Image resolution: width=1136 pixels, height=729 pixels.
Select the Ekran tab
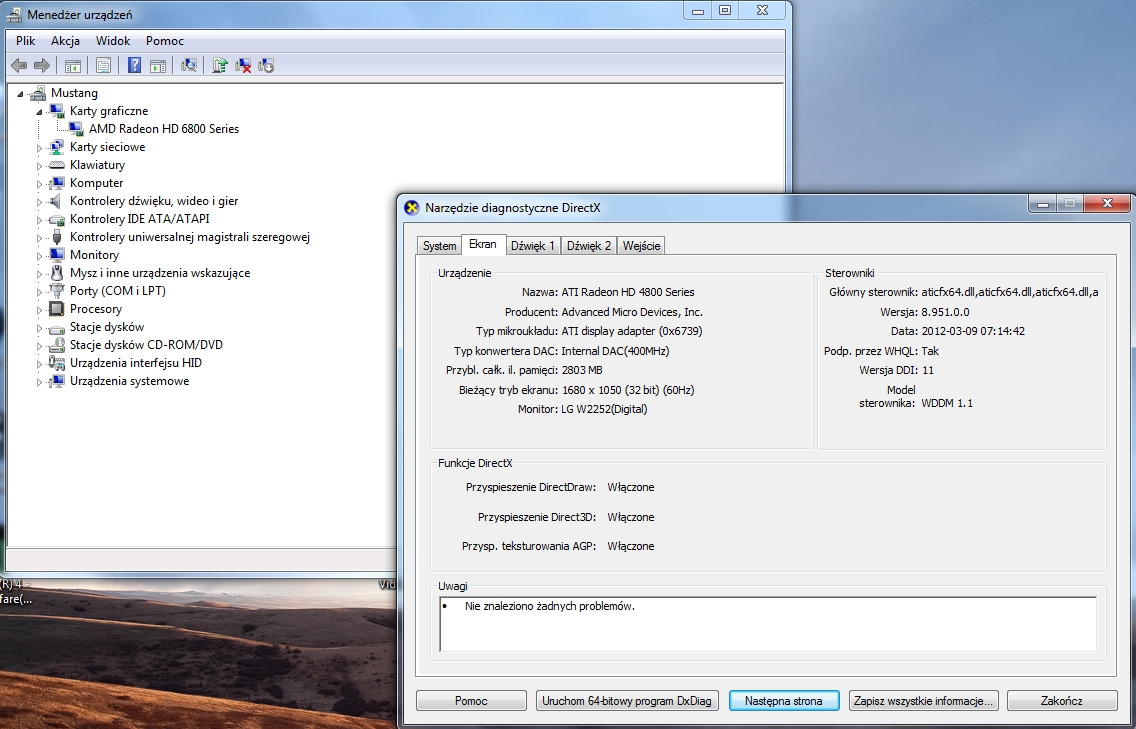pyautogui.click(x=483, y=244)
